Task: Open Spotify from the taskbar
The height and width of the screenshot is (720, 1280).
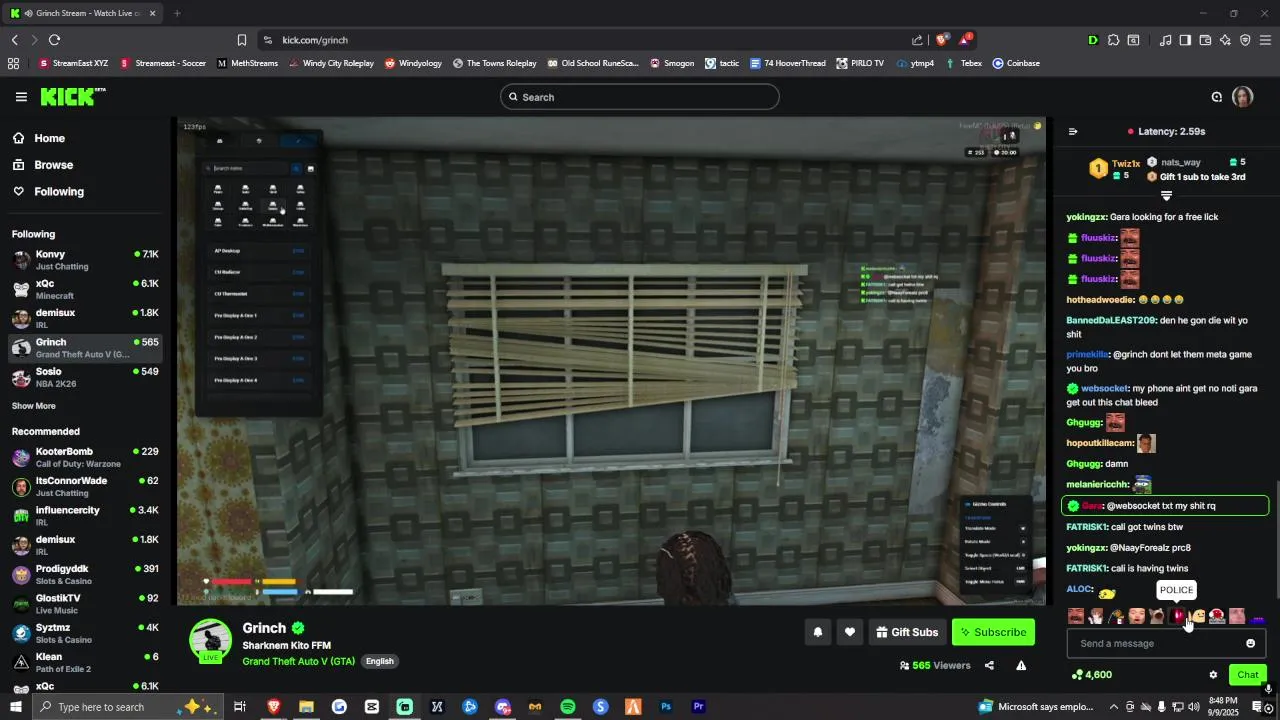Action: point(568,707)
